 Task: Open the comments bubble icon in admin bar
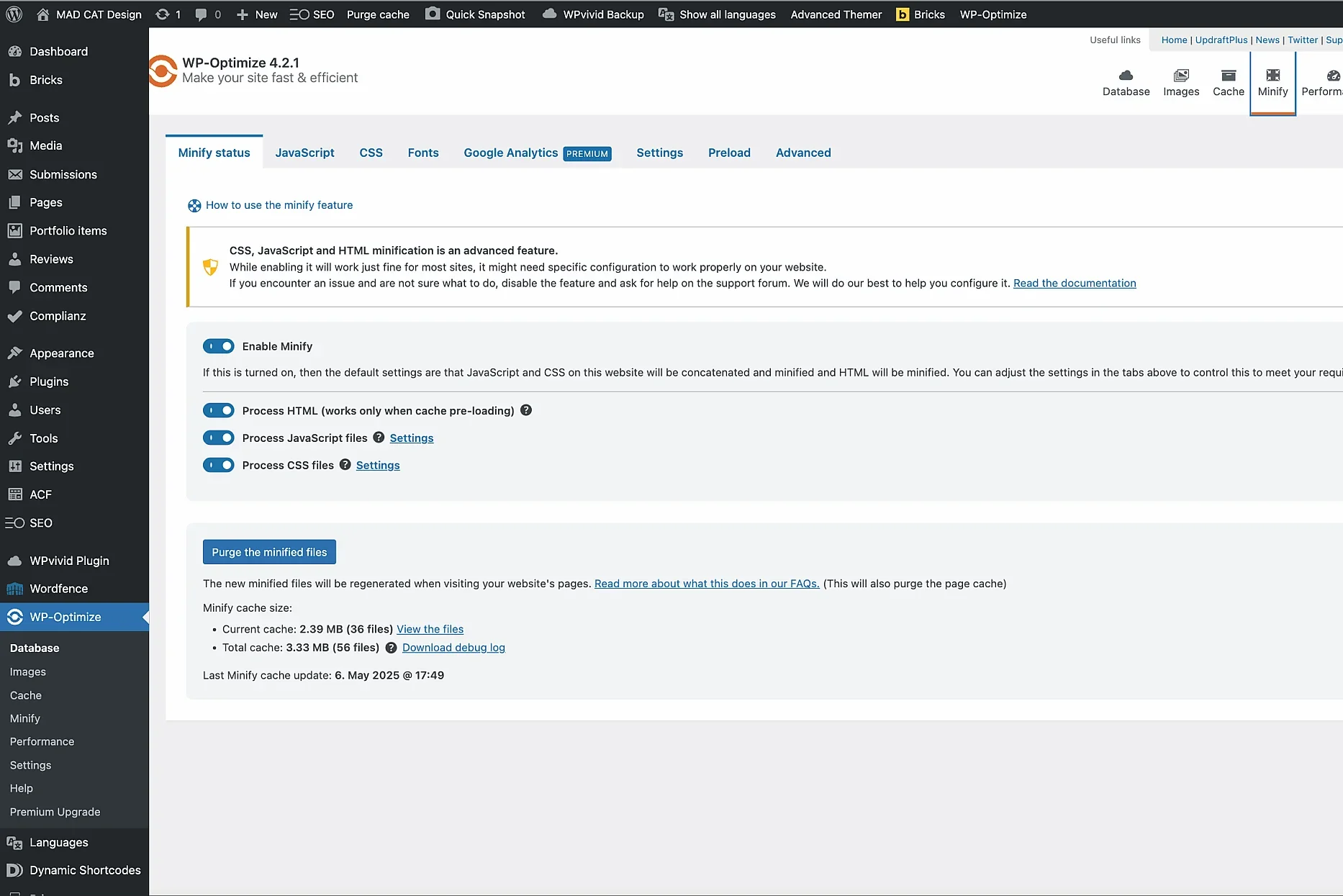[201, 14]
